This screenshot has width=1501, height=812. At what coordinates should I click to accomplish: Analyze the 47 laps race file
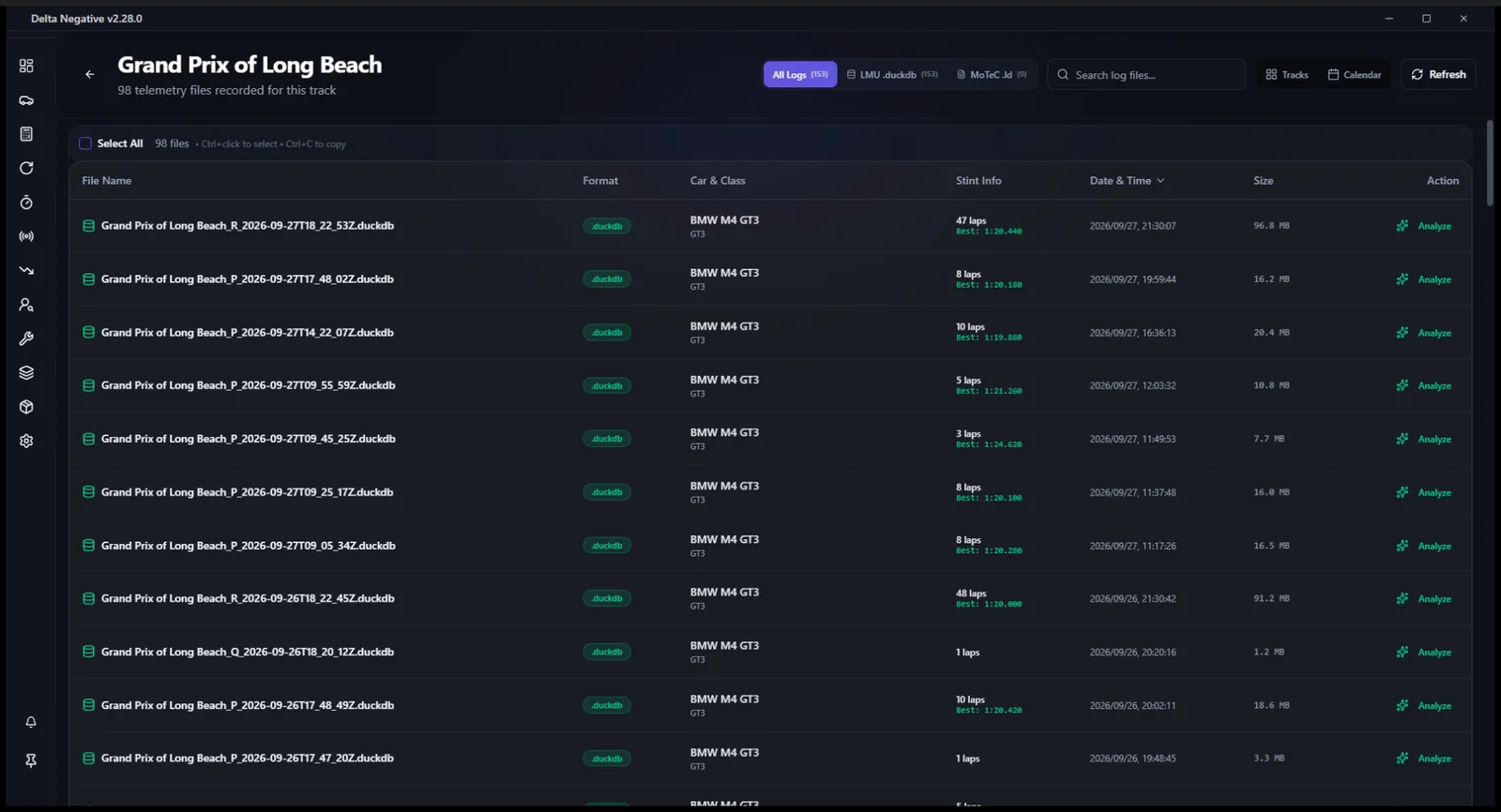pyautogui.click(x=1424, y=226)
